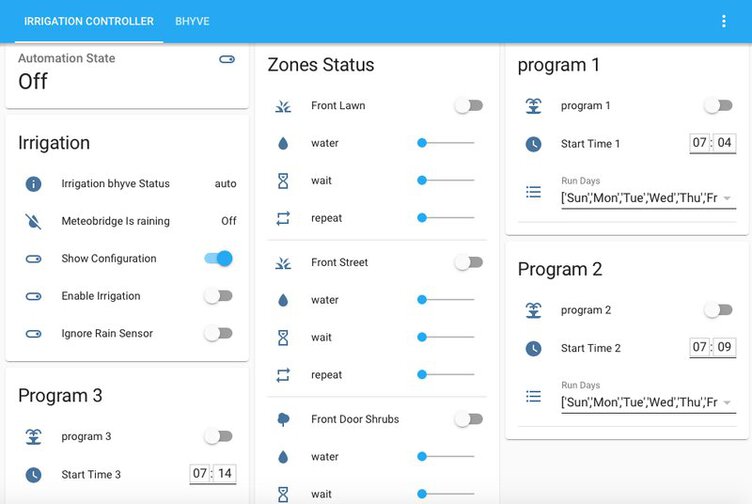Click the 'Zones Status' card heading
Image resolution: width=752 pixels, height=504 pixels.
pyautogui.click(x=321, y=65)
